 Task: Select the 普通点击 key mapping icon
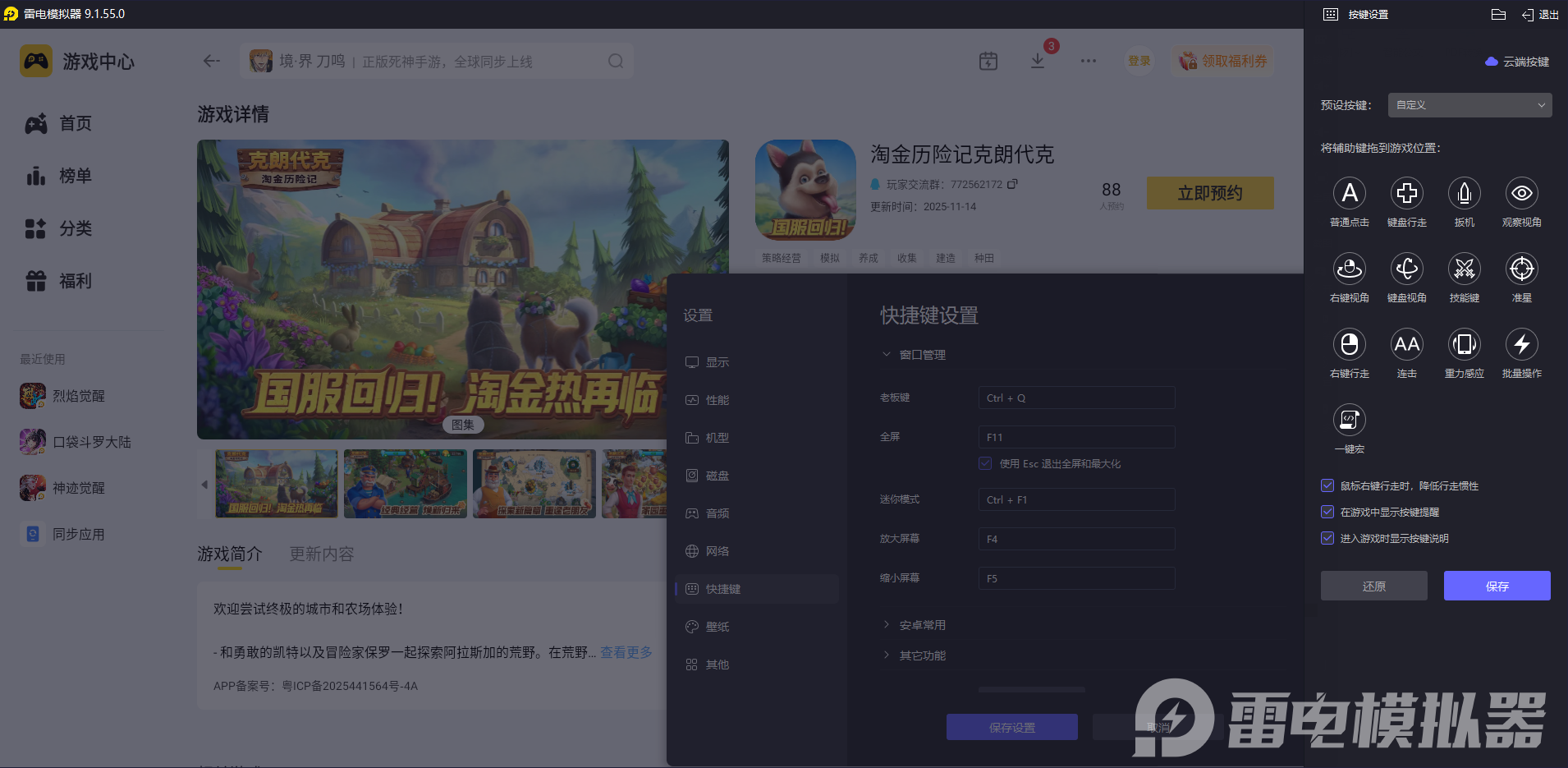click(x=1349, y=195)
